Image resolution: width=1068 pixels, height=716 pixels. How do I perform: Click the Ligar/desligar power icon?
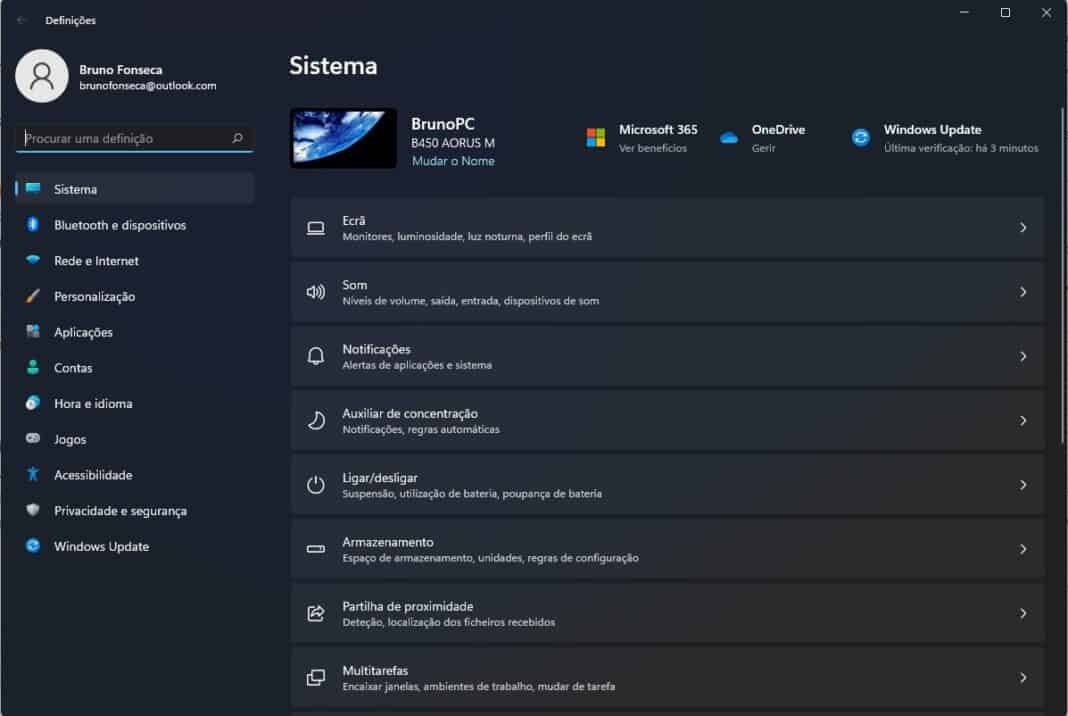click(313, 484)
